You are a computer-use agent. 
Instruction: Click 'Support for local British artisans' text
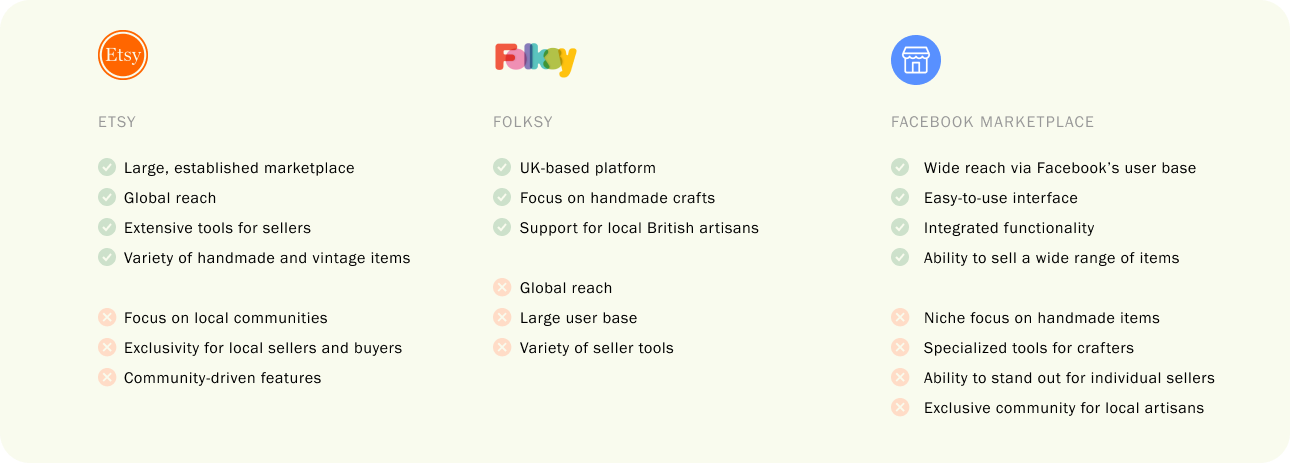click(639, 228)
